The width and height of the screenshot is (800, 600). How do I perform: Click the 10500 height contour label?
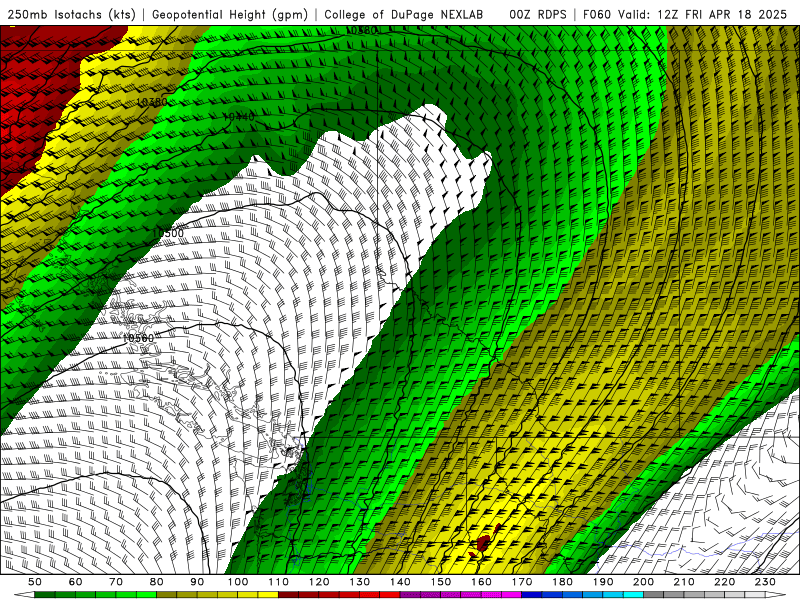[168, 234]
